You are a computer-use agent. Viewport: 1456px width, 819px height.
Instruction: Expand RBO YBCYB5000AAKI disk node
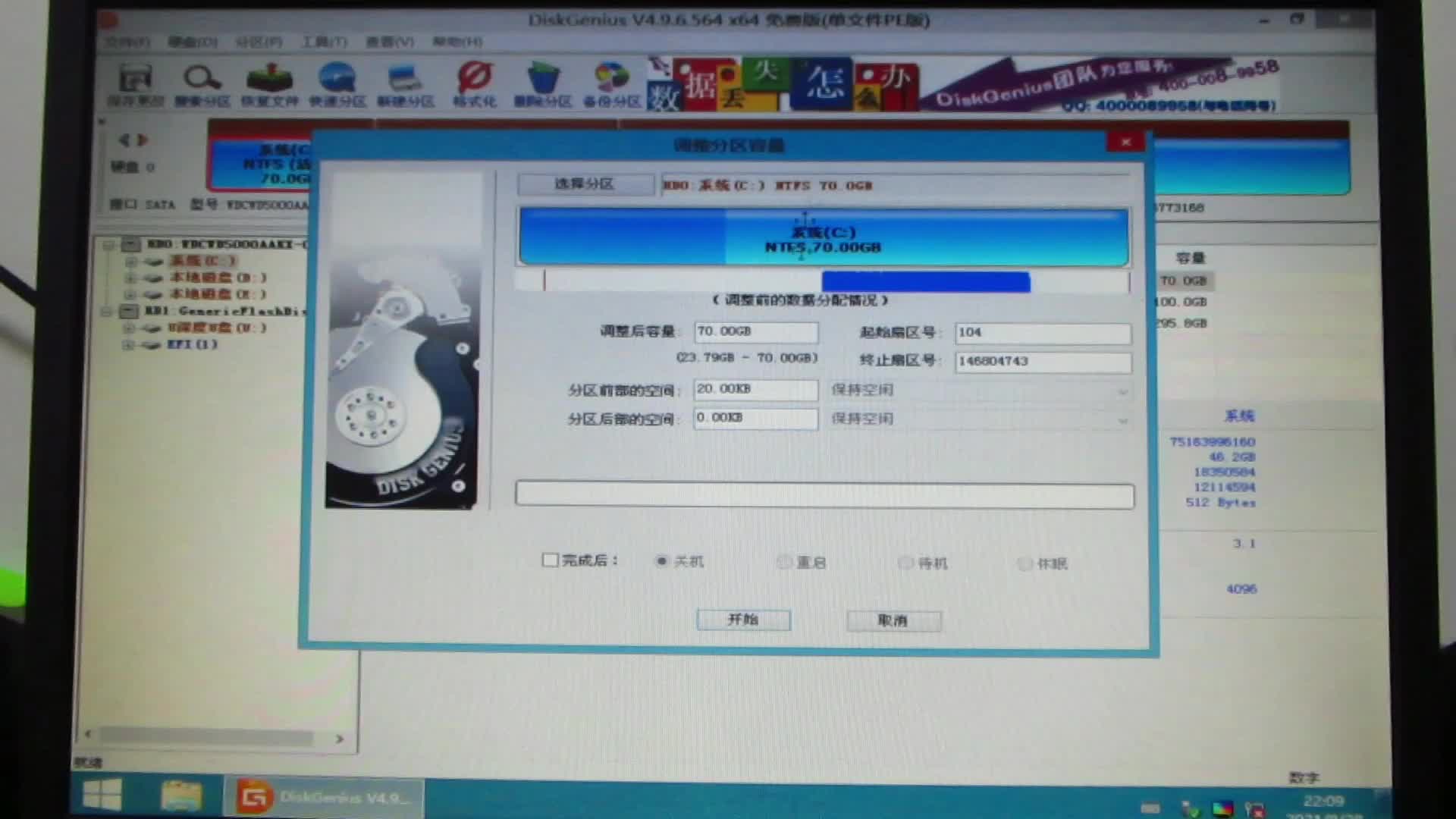[x=108, y=244]
